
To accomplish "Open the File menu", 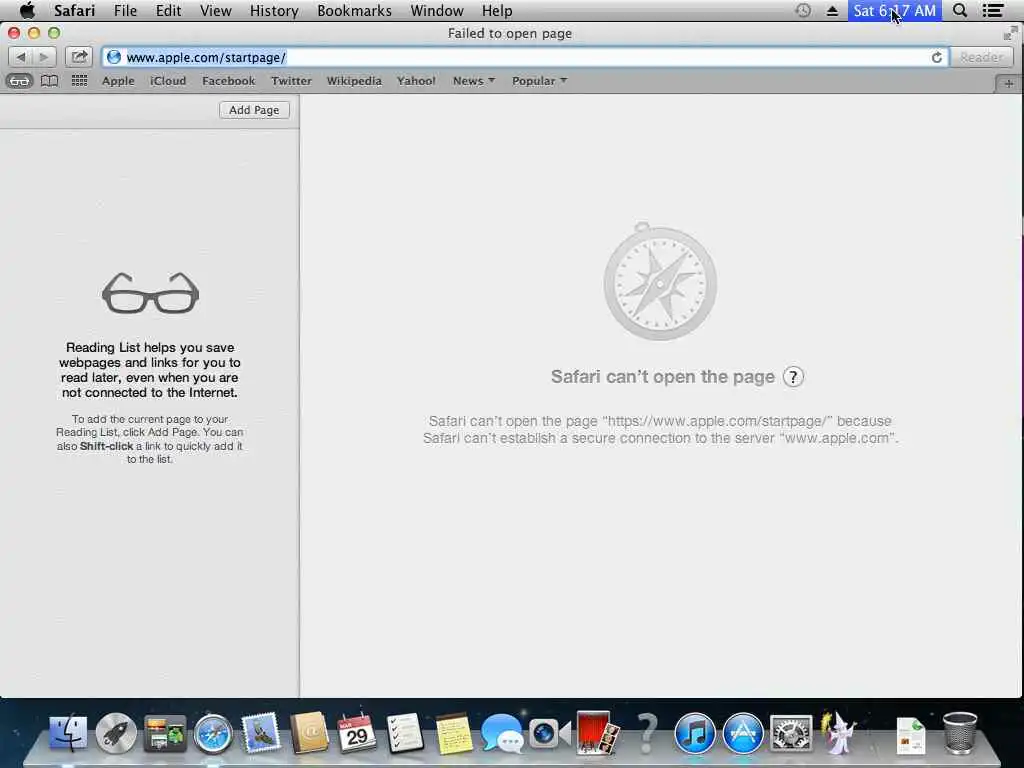I will (125, 10).
